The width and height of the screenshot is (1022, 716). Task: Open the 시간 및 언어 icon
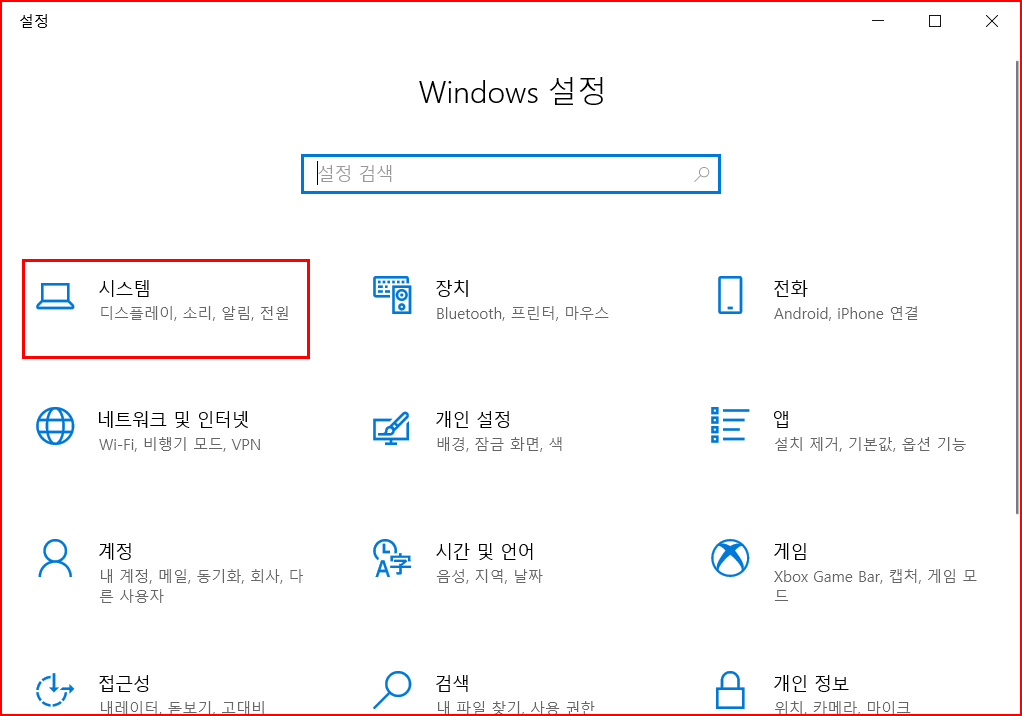click(x=392, y=558)
